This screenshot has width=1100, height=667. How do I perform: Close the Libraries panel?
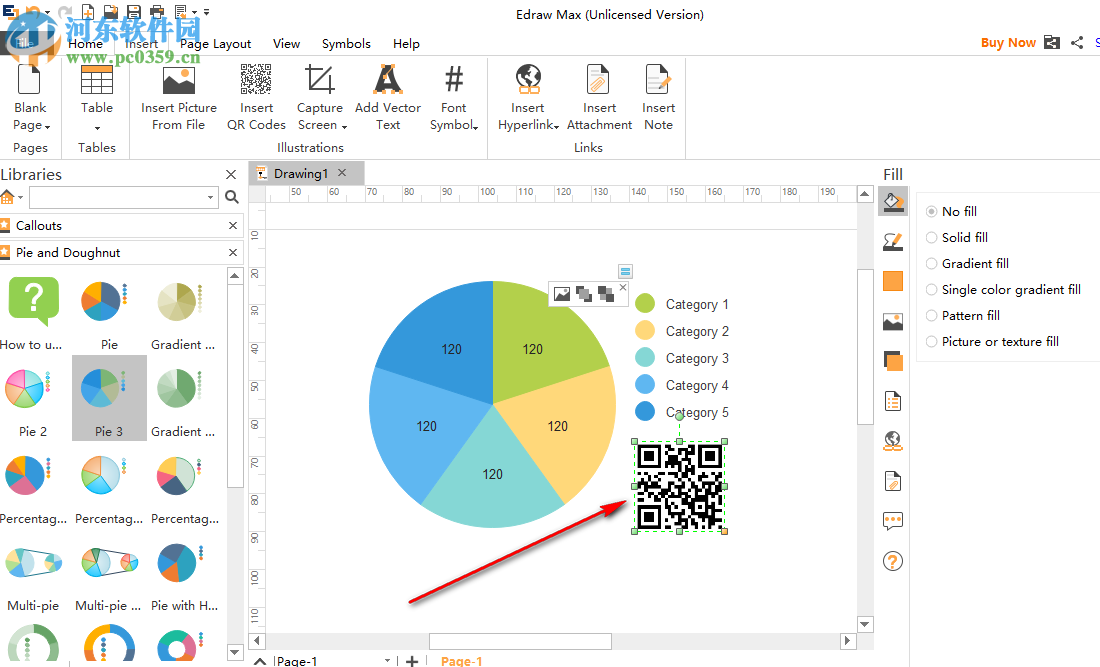pos(231,174)
